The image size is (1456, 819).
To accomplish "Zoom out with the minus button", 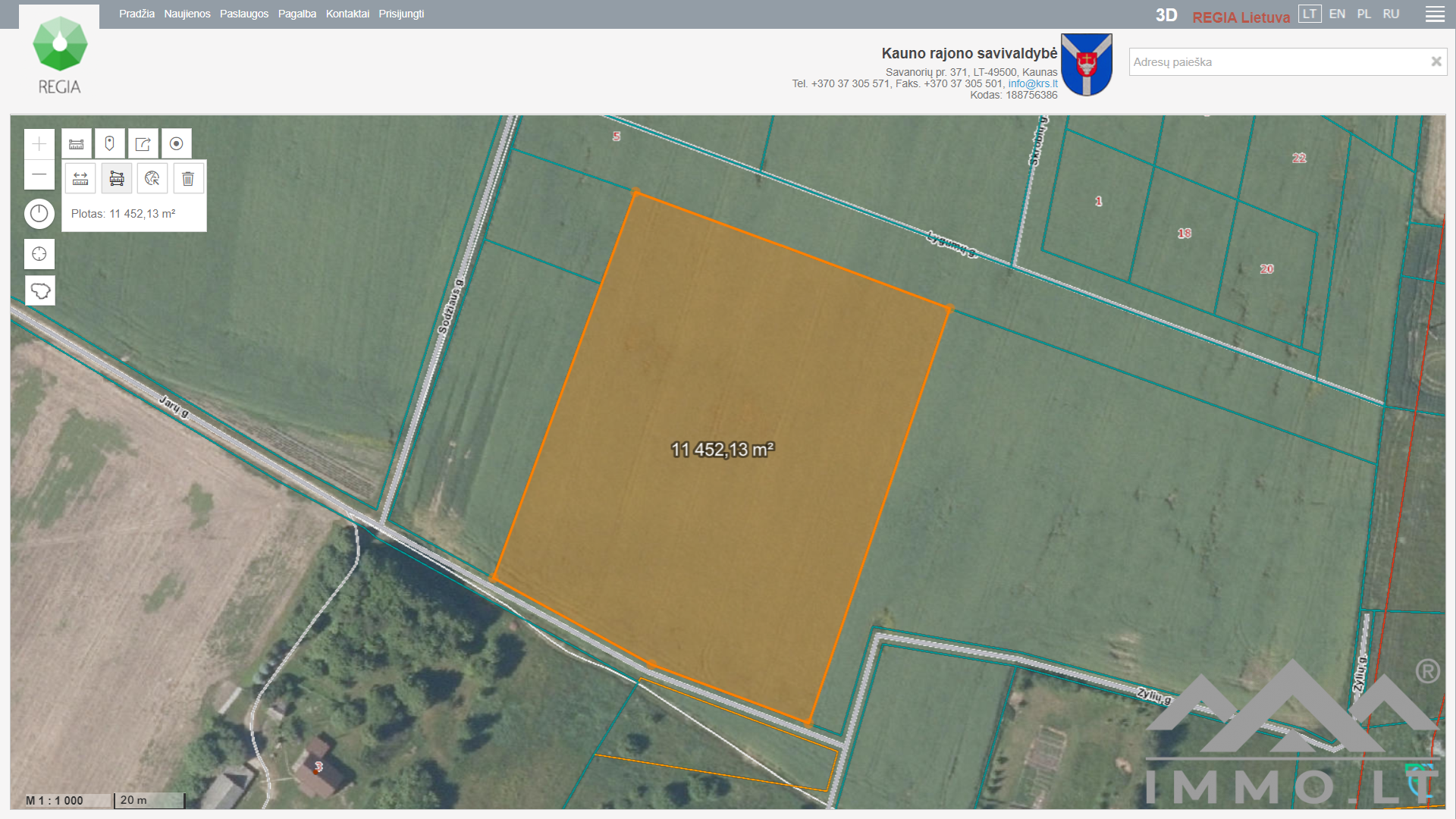I will coord(39,174).
